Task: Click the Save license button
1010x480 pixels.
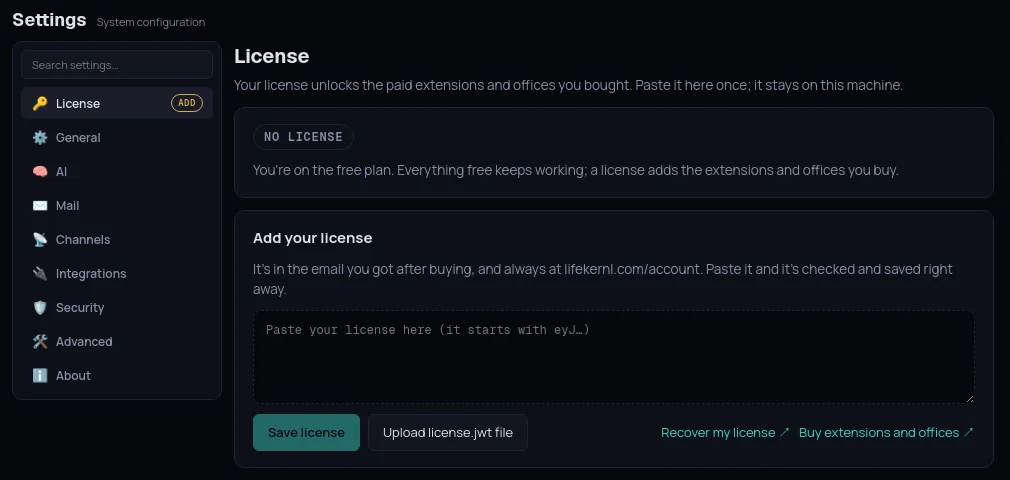Action: coord(306,432)
